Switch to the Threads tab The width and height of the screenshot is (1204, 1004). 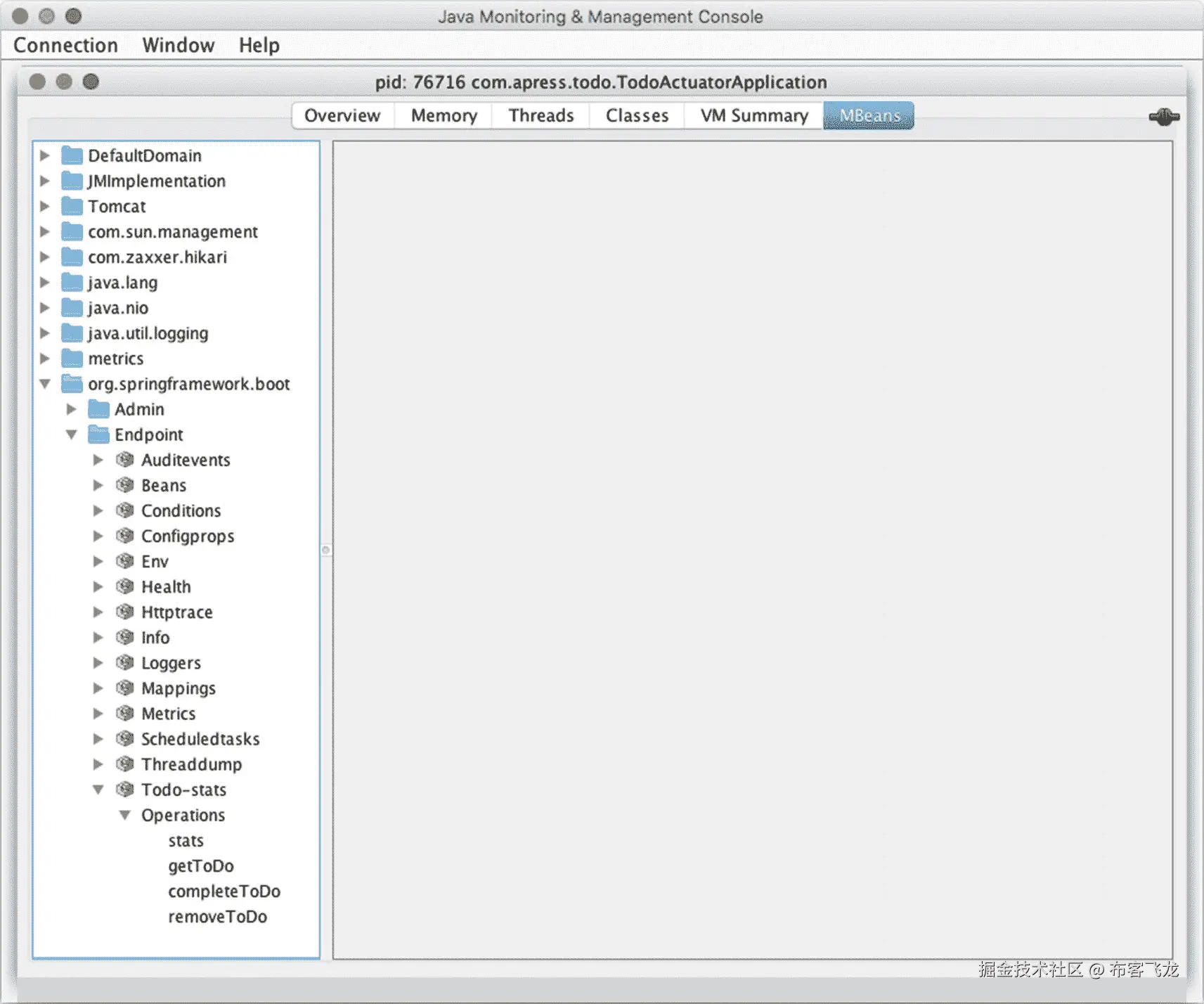(x=541, y=115)
